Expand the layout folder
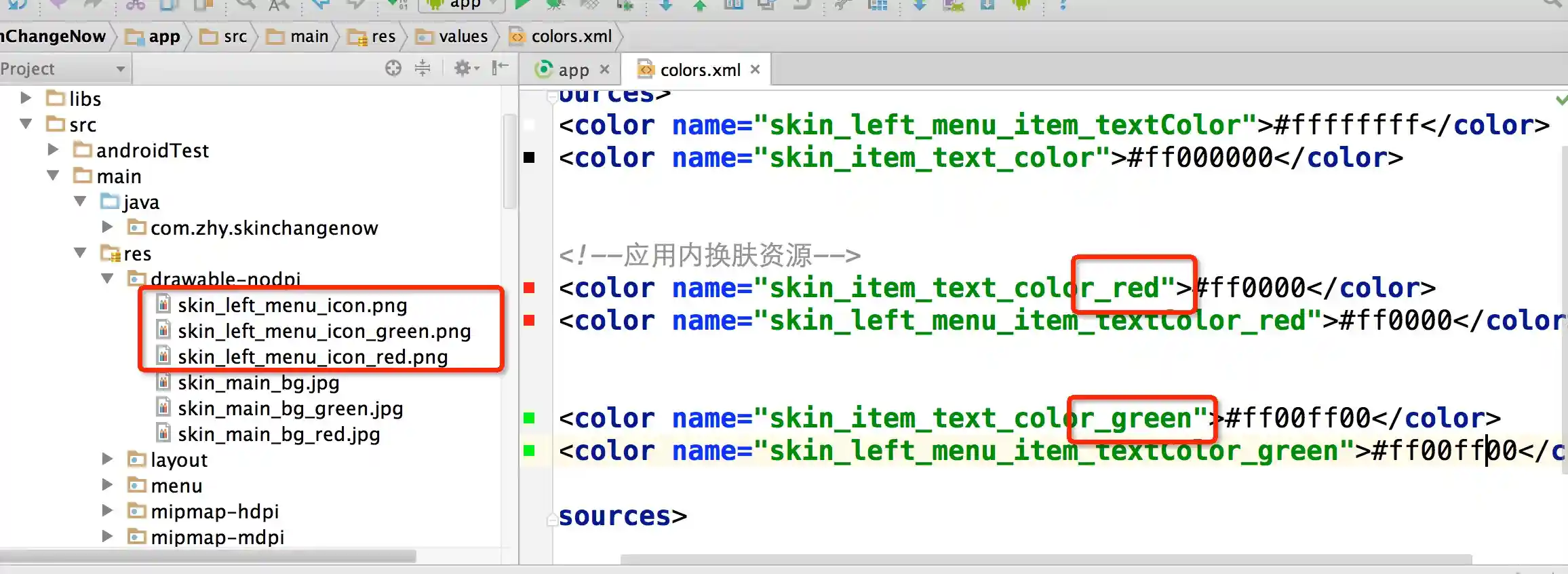The height and width of the screenshot is (574, 1568). [x=107, y=459]
